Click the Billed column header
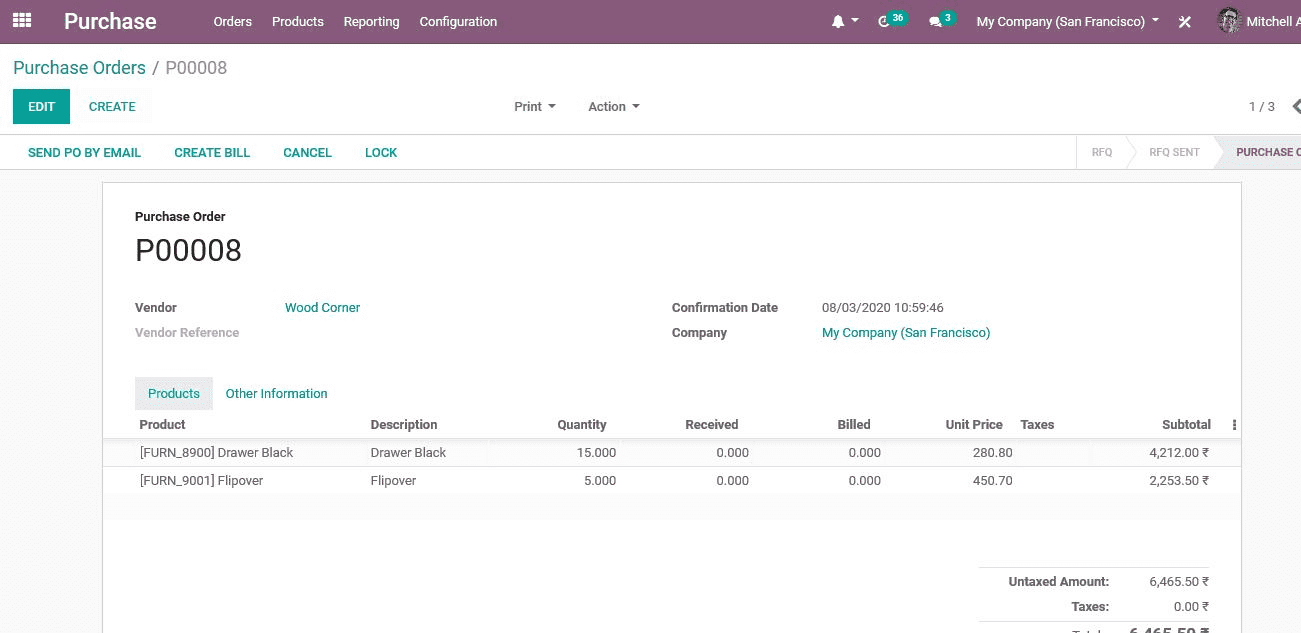The width and height of the screenshot is (1301, 633). coord(854,425)
